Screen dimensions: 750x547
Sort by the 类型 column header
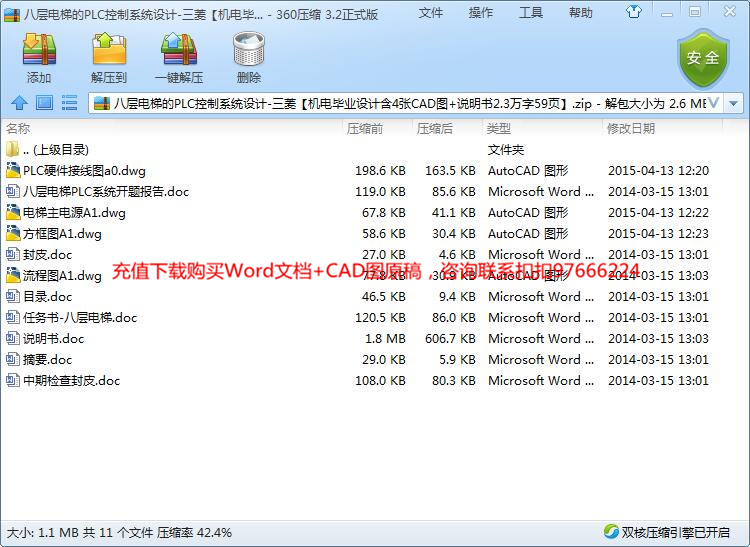click(498, 129)
